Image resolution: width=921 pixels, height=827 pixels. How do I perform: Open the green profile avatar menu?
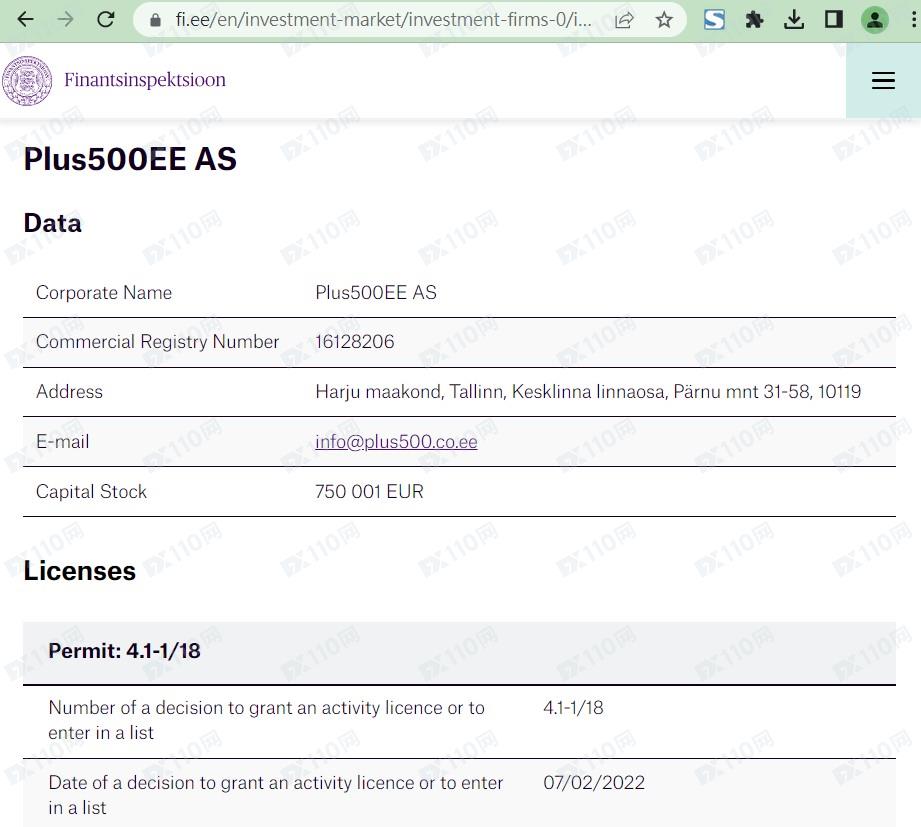click(875, 20)
